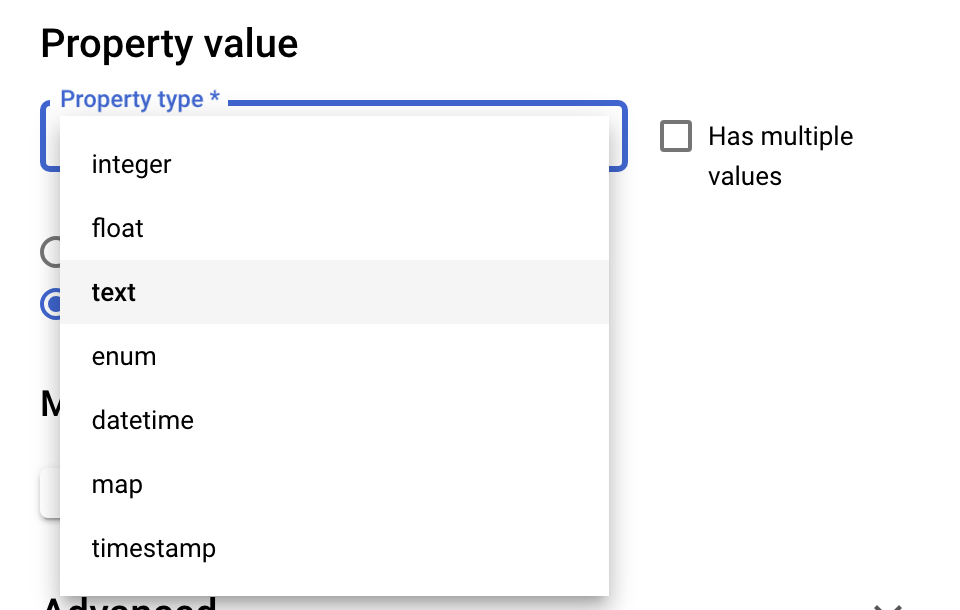Click the partially hidden heading starting with M
Image resolution: width=960 pixels, height=610 pixels.
(x=50, y=402)
